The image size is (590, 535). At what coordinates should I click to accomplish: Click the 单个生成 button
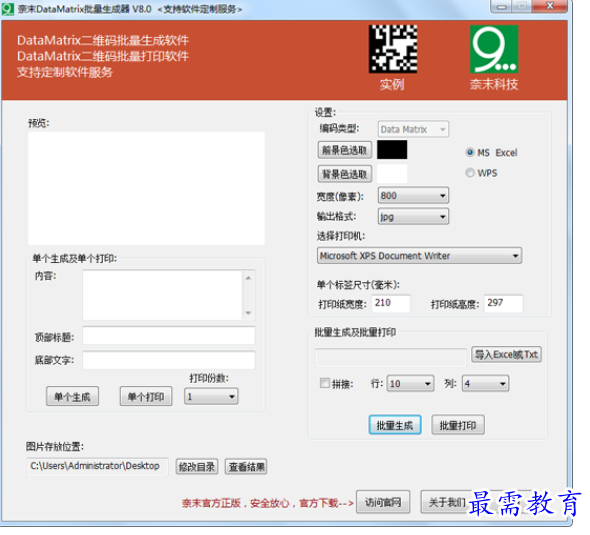(73, 397)
